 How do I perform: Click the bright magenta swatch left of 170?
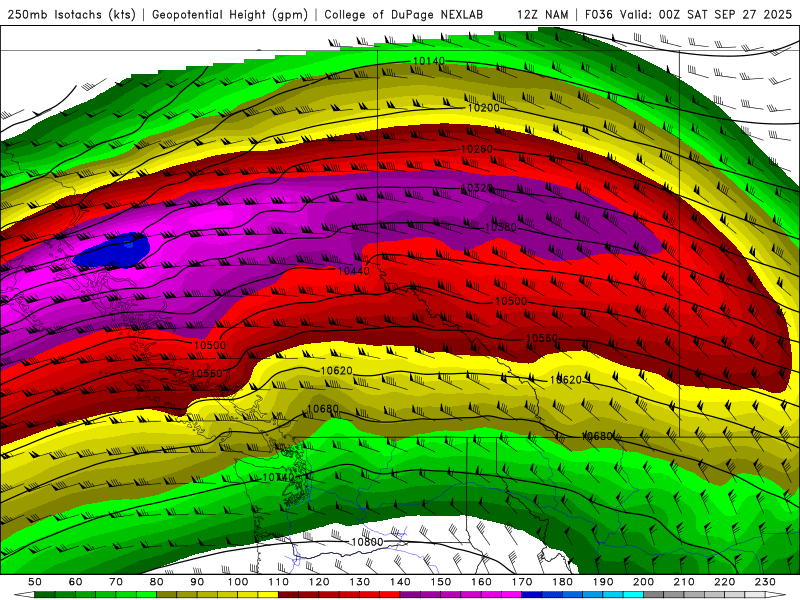(x=511, y=595)
